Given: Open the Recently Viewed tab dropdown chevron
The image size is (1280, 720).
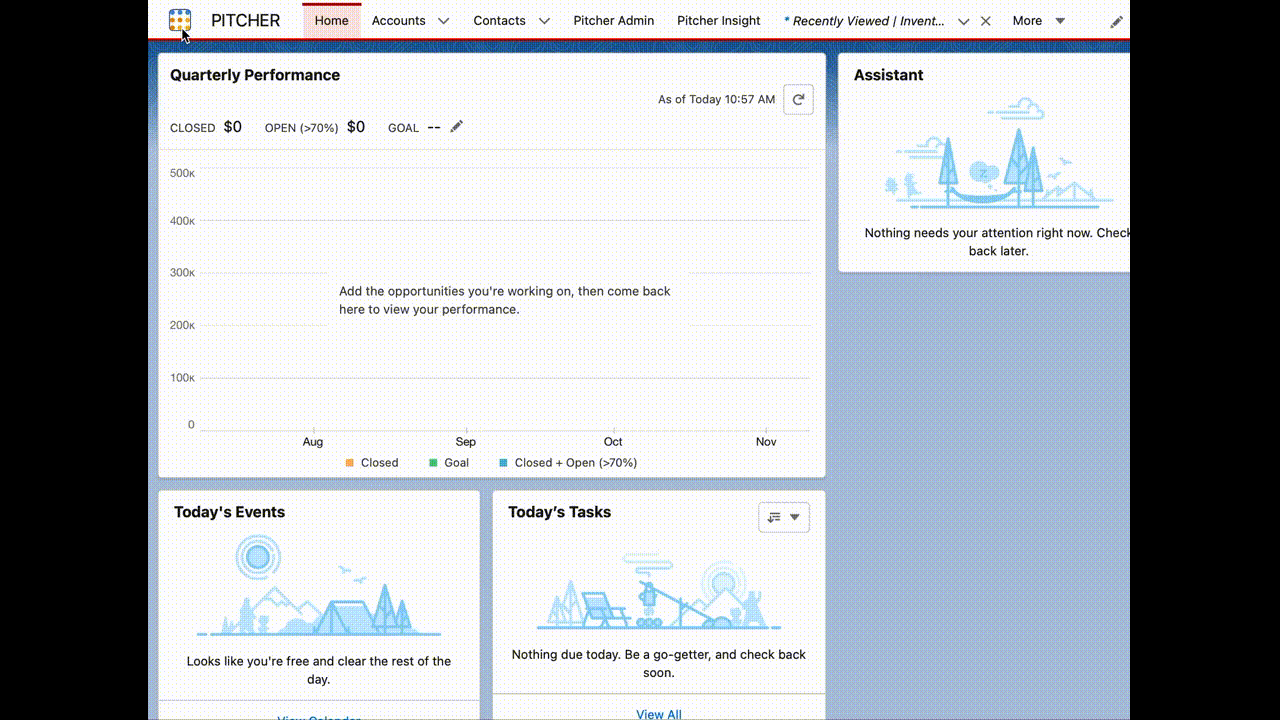Looking at the screenshot, I should click(963, 21).
